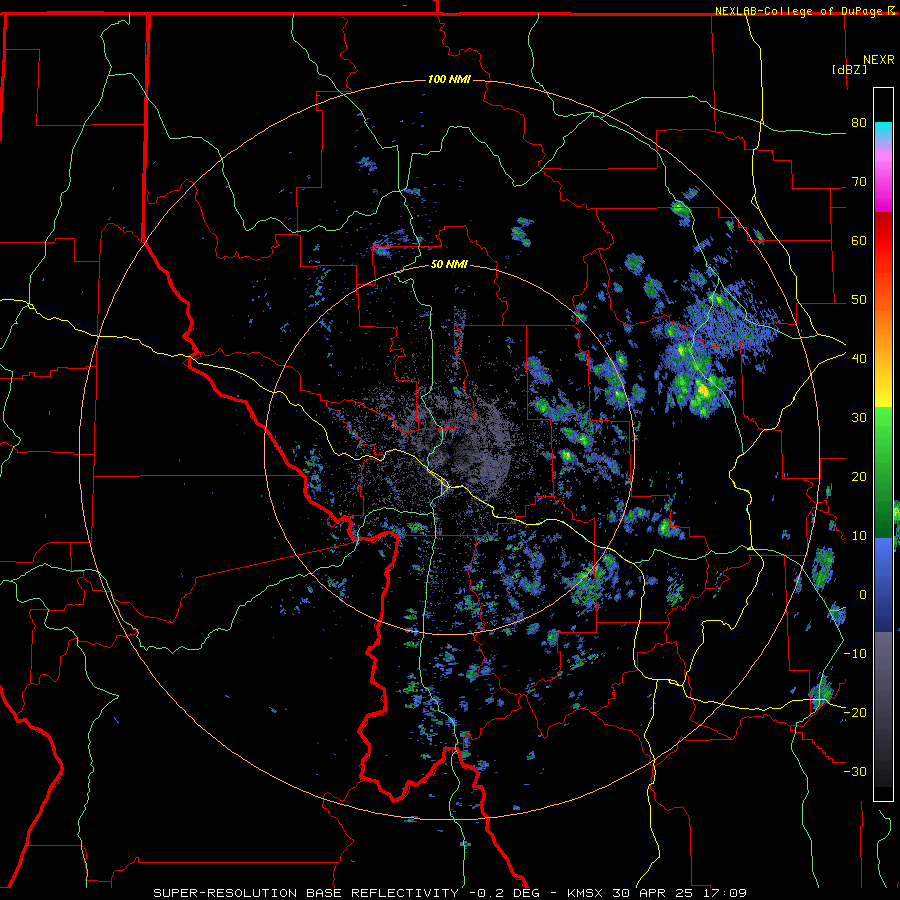
Task: Click the -30 value on the dBZ scale
Action: point(855,771)
